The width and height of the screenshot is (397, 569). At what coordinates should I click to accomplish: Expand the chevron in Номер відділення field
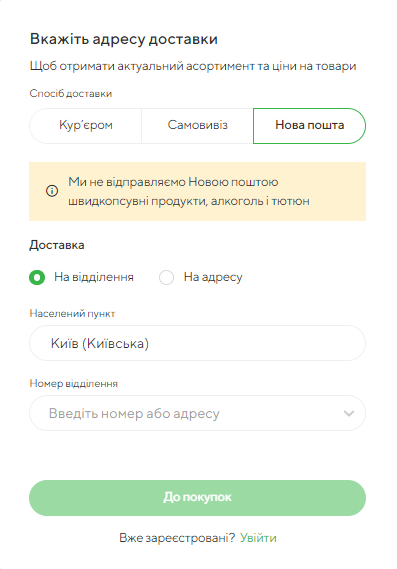pos(349,413)
